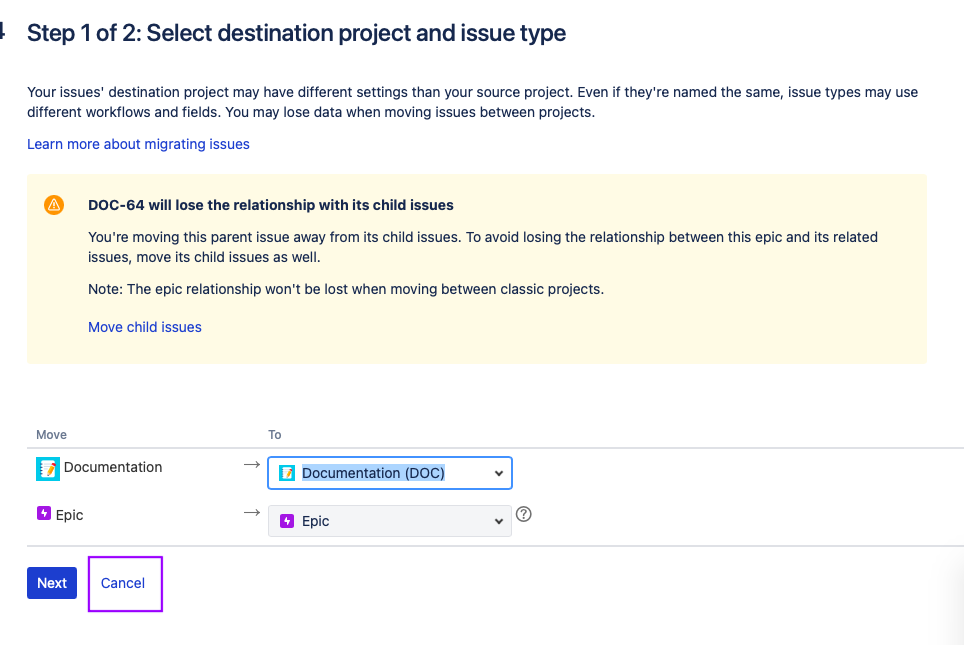964x645 pixels.
Task: Click the purple Epic icon under Move
Action: [44, 514]
